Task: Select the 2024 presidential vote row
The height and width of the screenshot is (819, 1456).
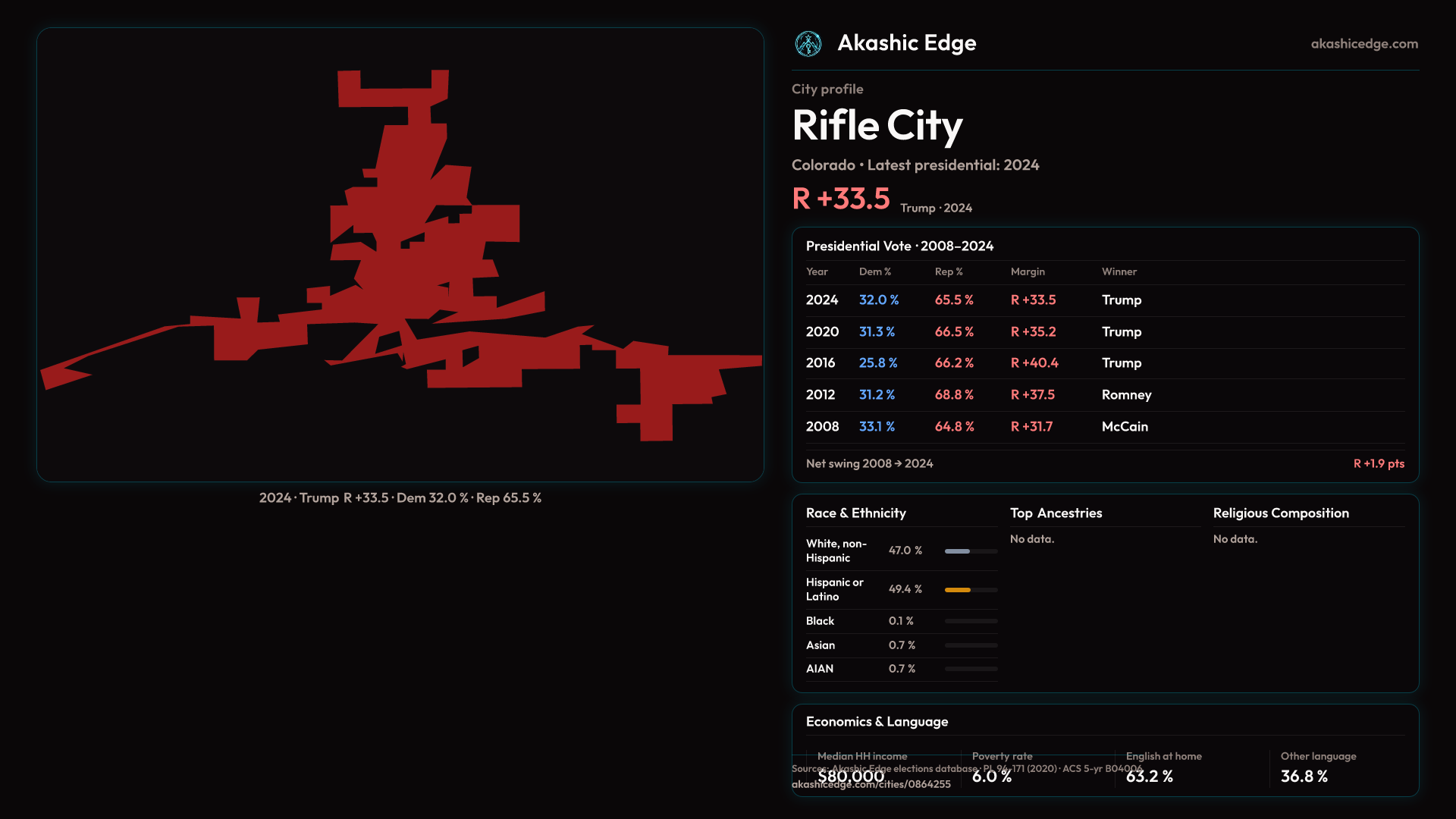Action: (x=822, y=300)
